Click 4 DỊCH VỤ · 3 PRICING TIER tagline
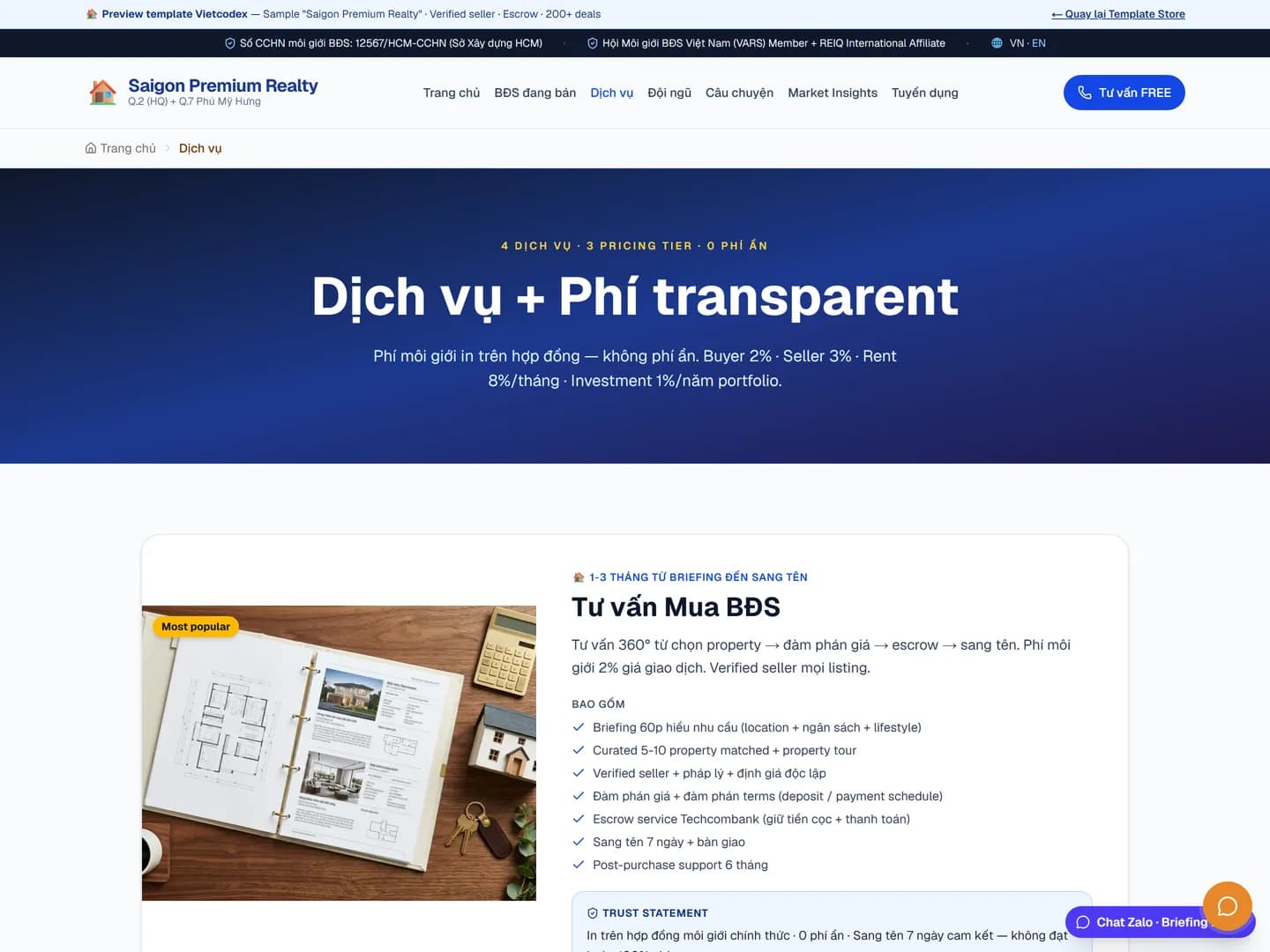The height and width of the screenshot is (952, 1270). [x=635, y=246]
